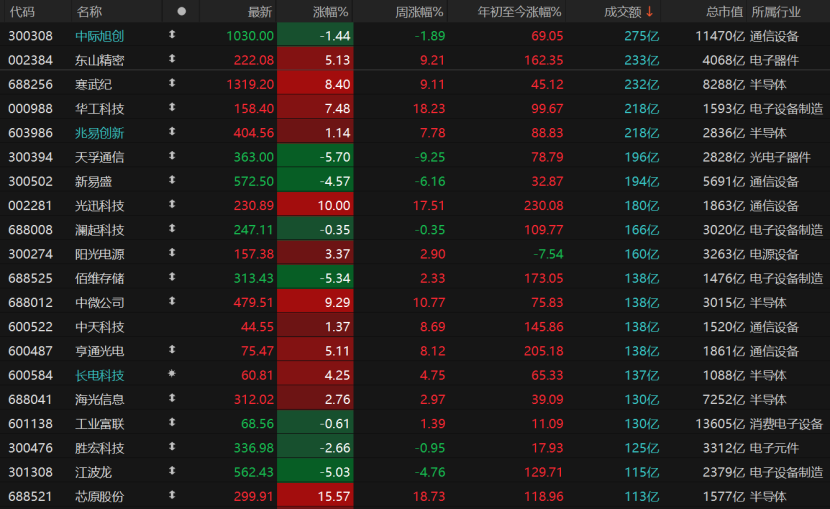Sort by the 名称 column header
This screenshot has height=509, width=830.
click(89, 12)
